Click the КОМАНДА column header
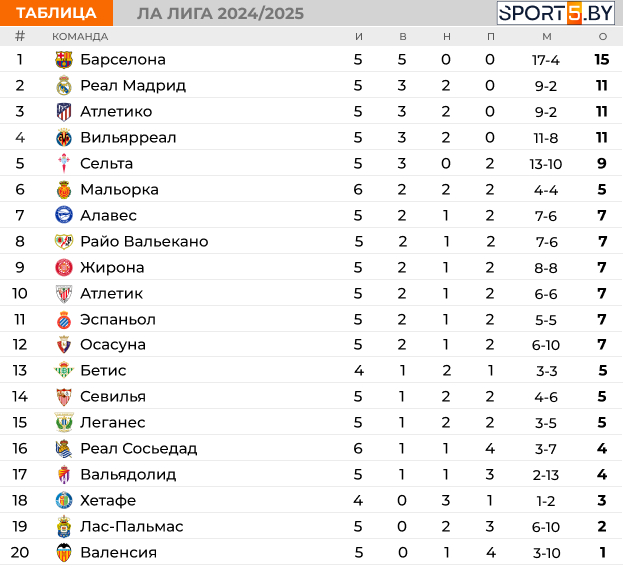The width and height of the screenshot is (623, 573). click(x=80, y=37)
